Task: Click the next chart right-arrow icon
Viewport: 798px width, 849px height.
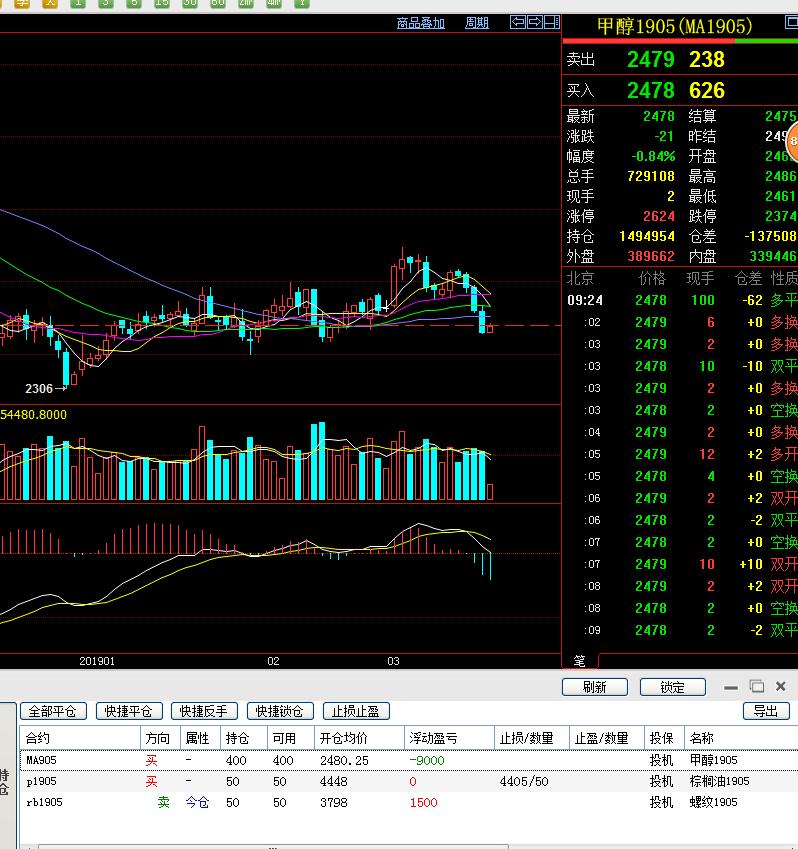Action: (x=534, y=22)
